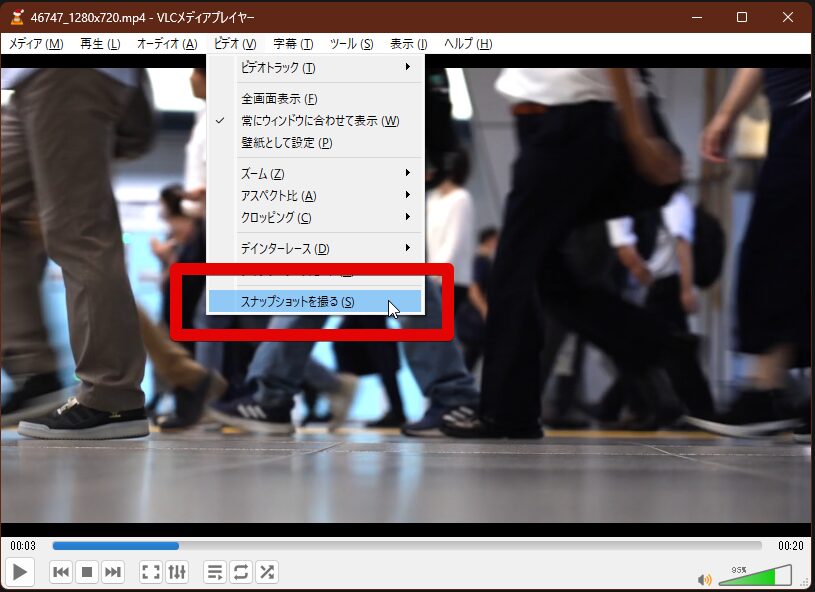Select スナップショットを撮る menu entry
The height and width of the screenshot is (592, 815).
298,301
